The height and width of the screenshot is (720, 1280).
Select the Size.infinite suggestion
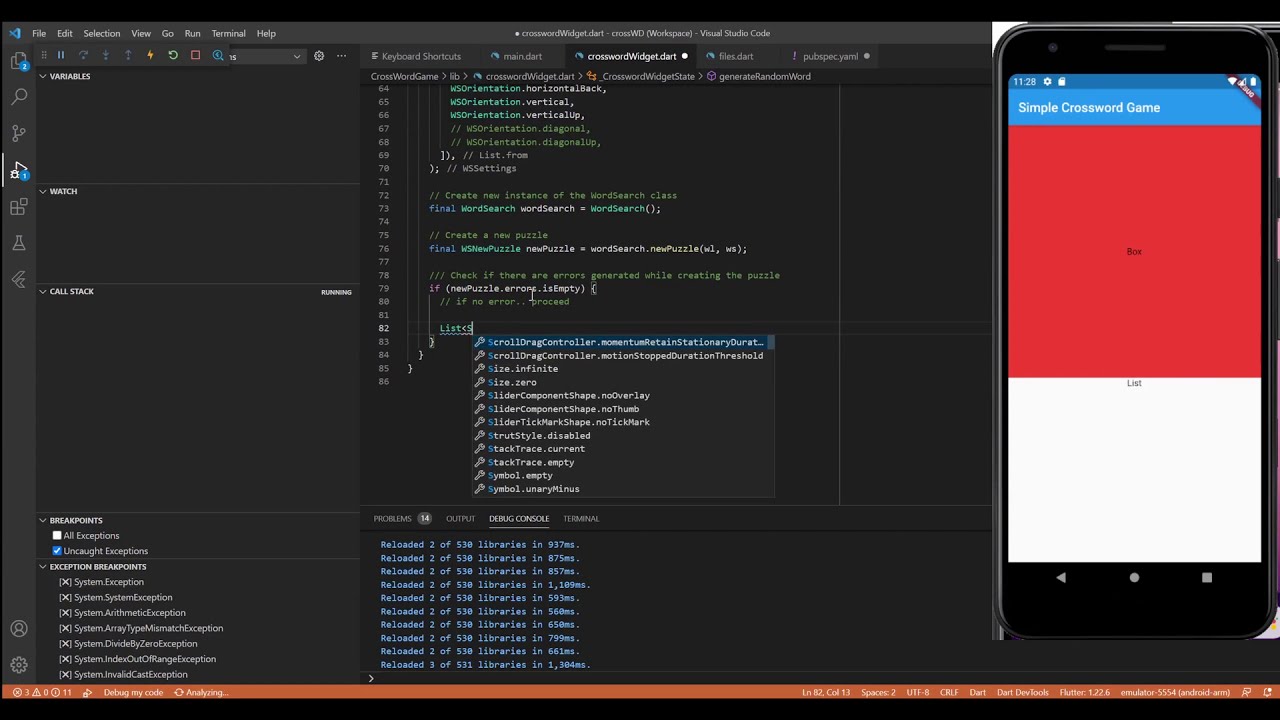[x=623, y=369]
